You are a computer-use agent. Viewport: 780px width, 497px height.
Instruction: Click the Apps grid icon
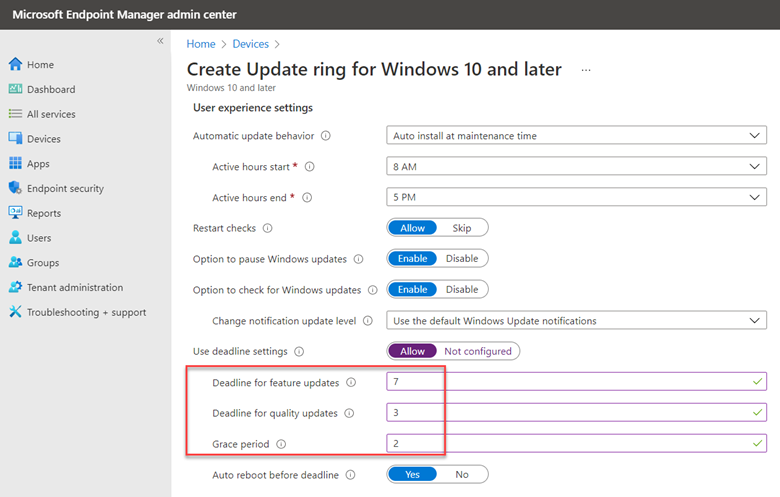coord(15,163)
